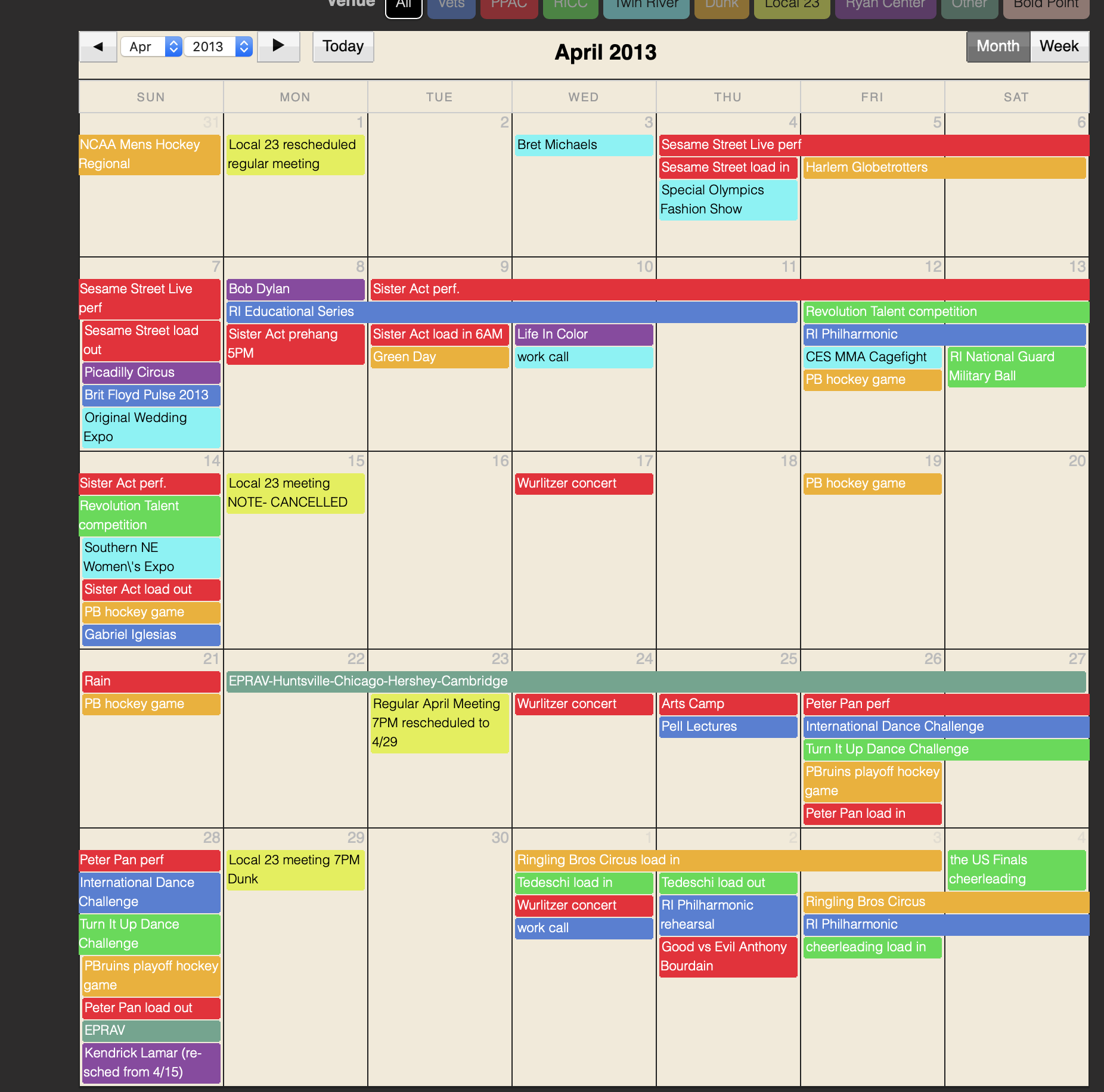Viewport: 1104px width, 1092px height.
Task: Switch to Week view
Action: (1059, 46)
